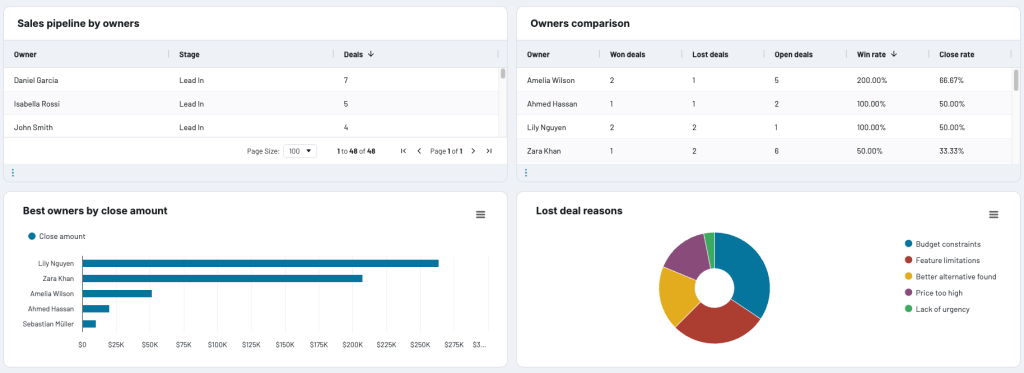Click Ahmed Hassan in Owners comparison table
Screen dimensions: 1024x373
point(552,104)
